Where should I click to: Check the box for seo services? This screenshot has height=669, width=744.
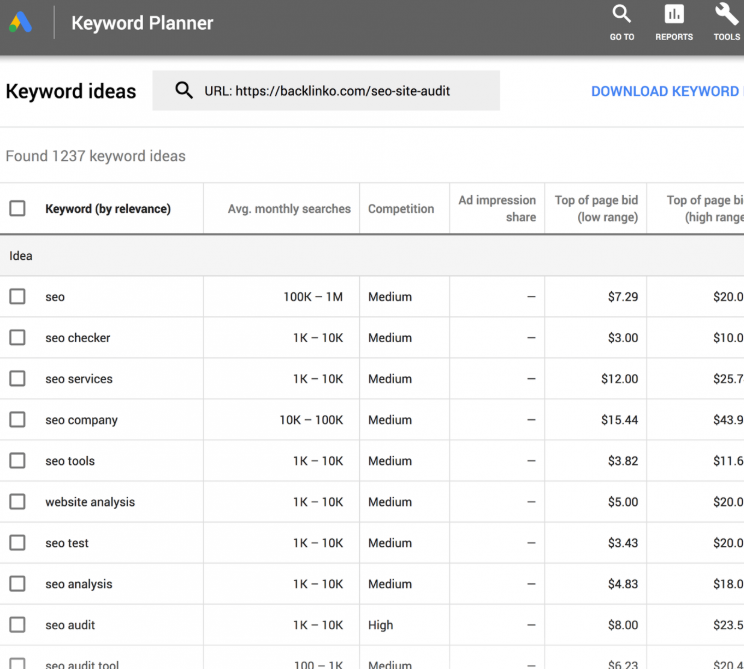pyautogui.click(x=18, y=379)
